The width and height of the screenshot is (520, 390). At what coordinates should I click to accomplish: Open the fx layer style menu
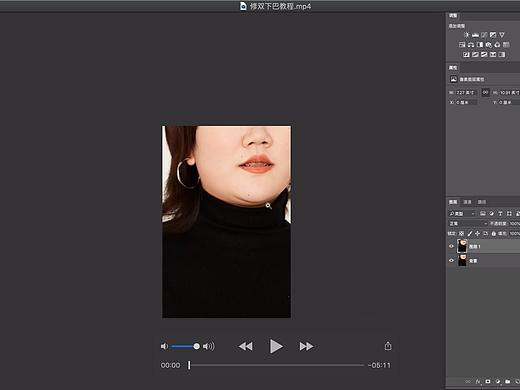478,381
